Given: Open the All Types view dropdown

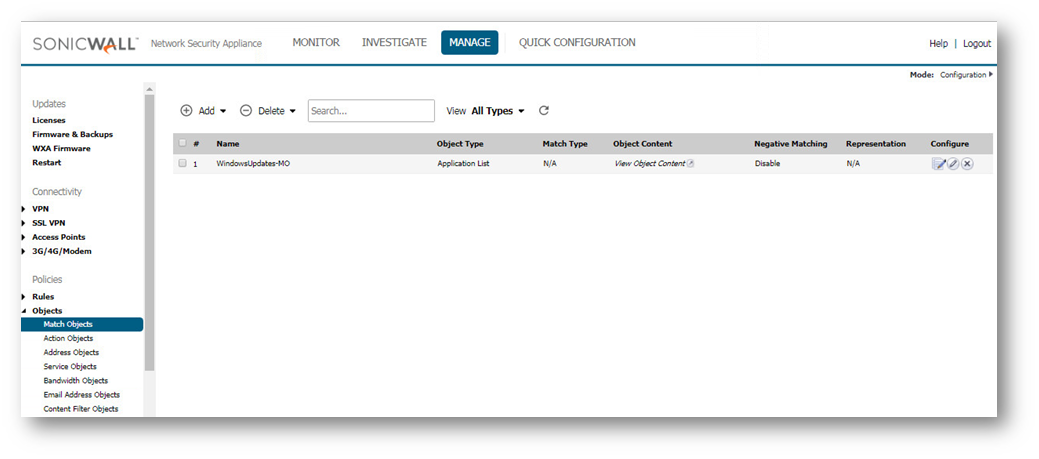Looking at the screenshot, I should tap(498, 111).
